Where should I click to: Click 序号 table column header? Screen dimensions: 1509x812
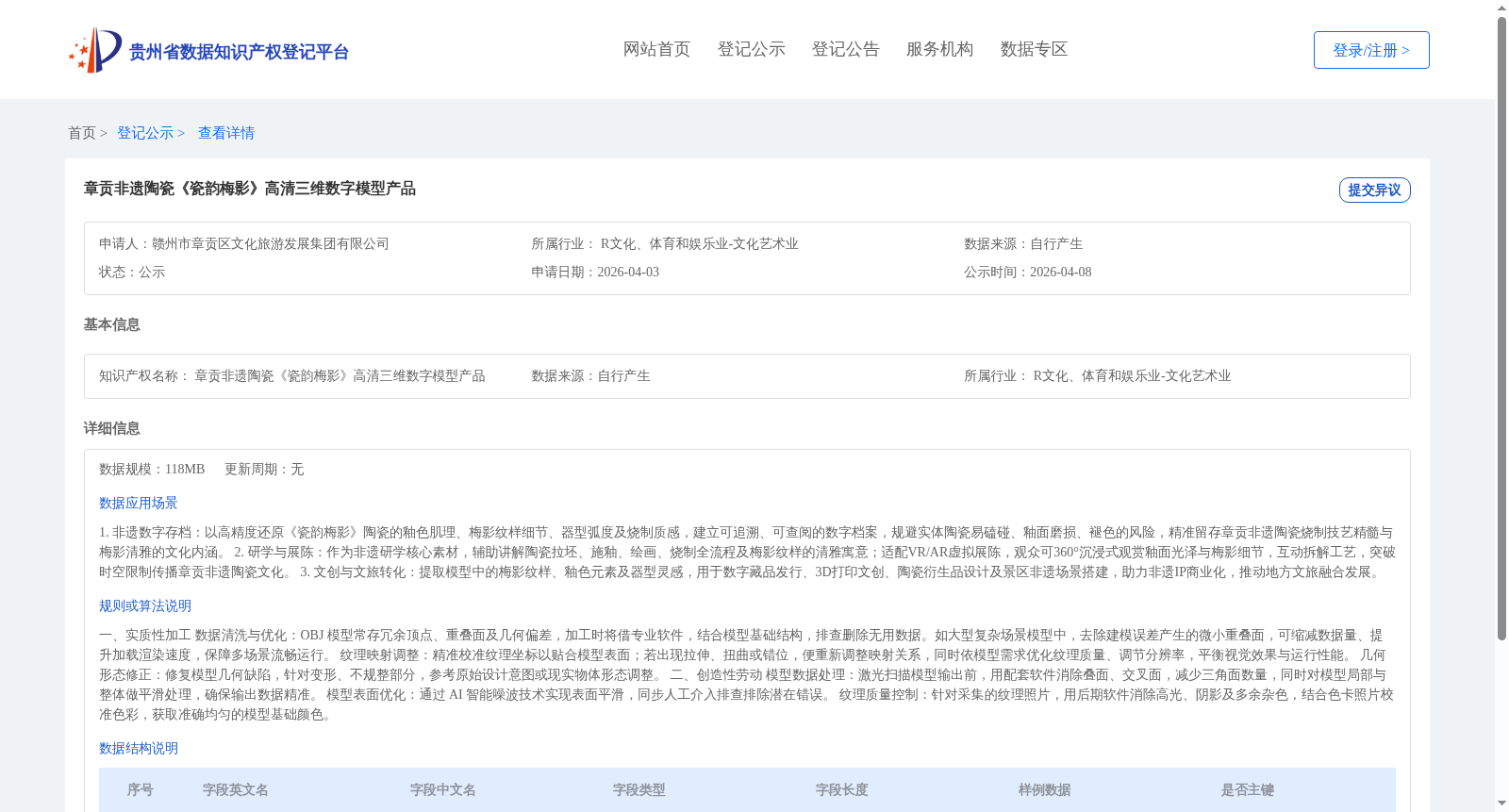point(141,789)
